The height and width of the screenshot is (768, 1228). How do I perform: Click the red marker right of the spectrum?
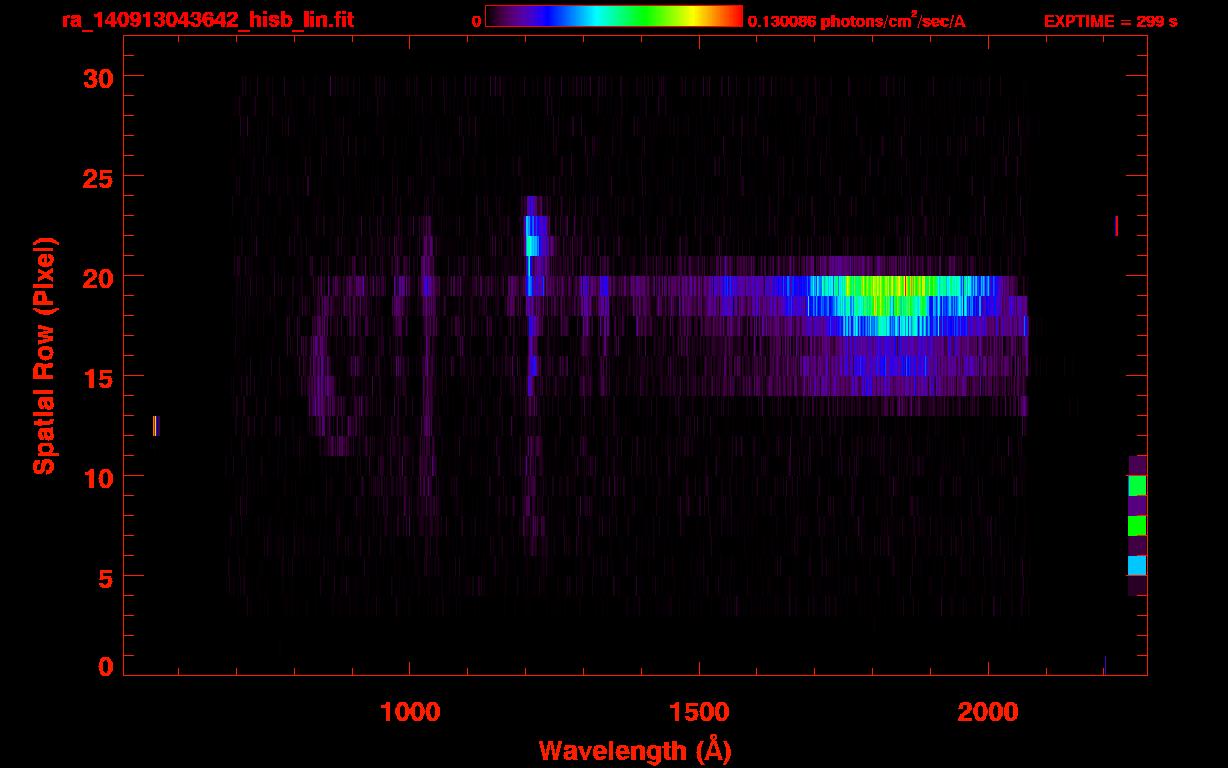coord(1116,226)
